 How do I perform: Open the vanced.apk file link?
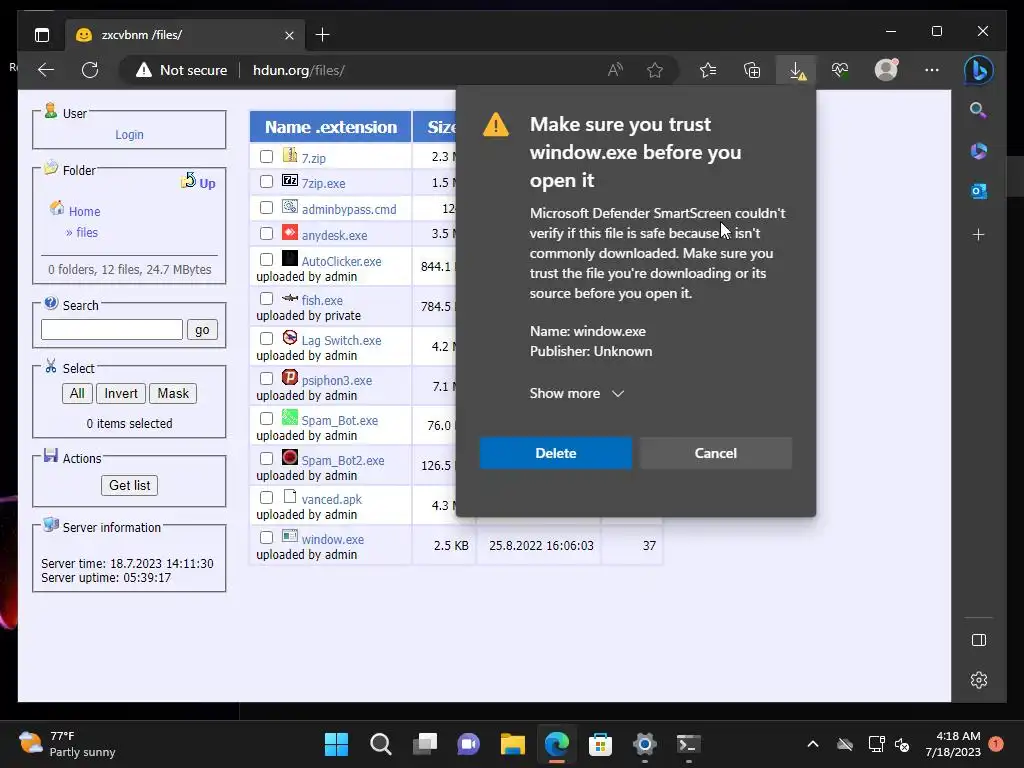(x=331, y=500)
